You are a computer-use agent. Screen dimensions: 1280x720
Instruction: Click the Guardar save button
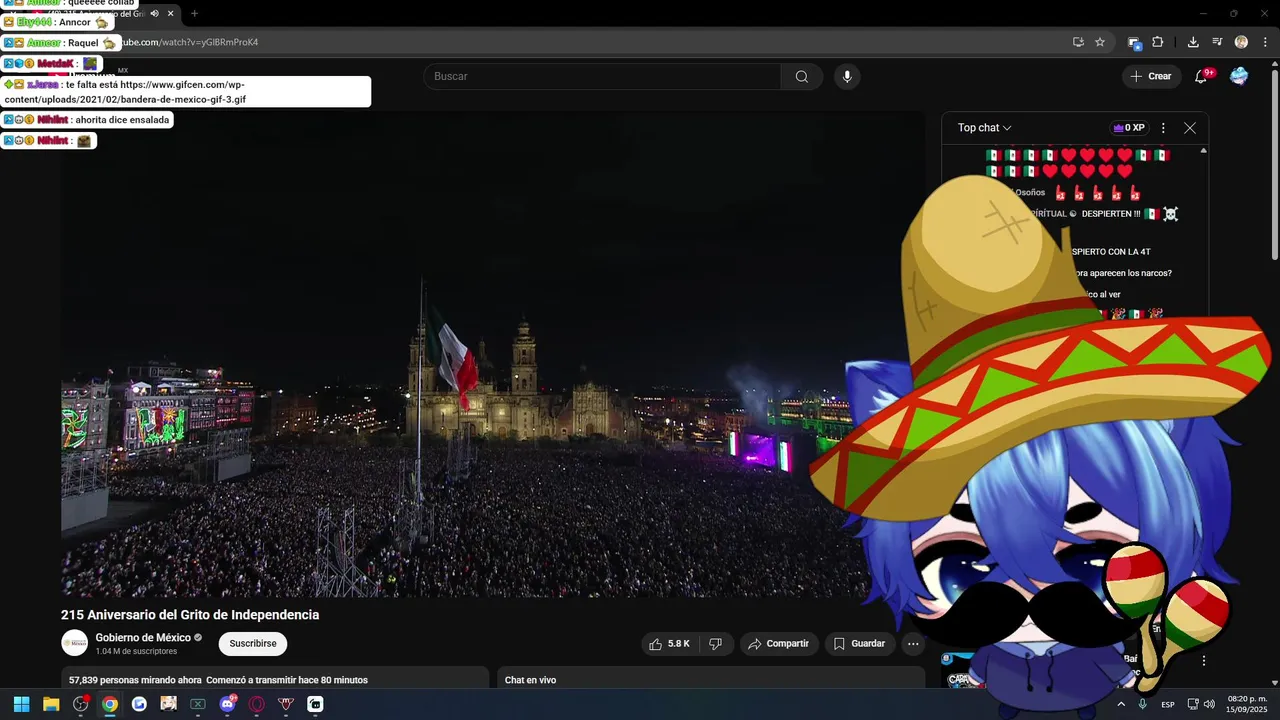[859, 644]
